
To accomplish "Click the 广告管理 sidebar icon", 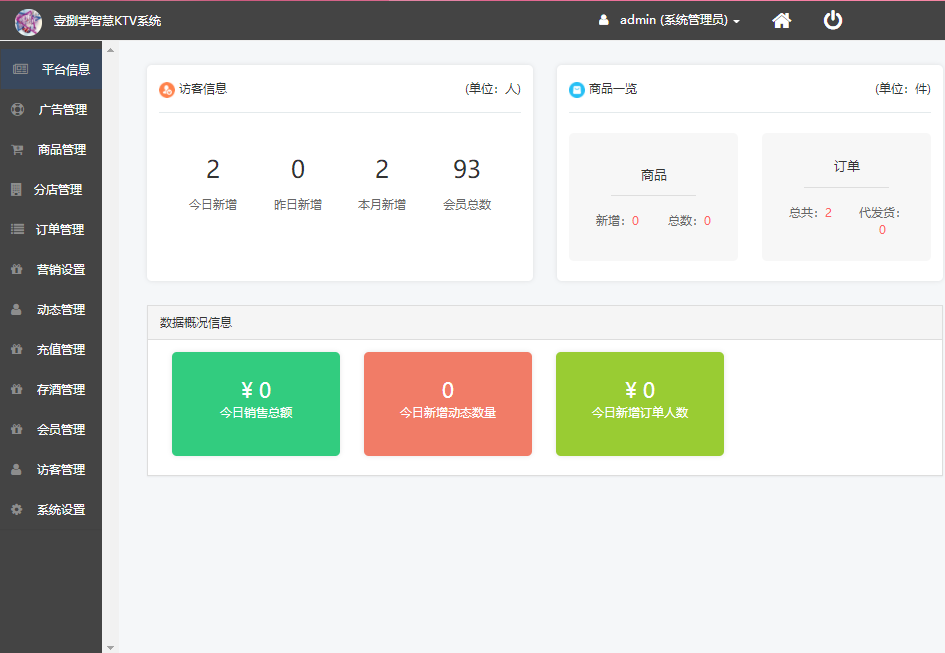I will click(x=17, y=109).
